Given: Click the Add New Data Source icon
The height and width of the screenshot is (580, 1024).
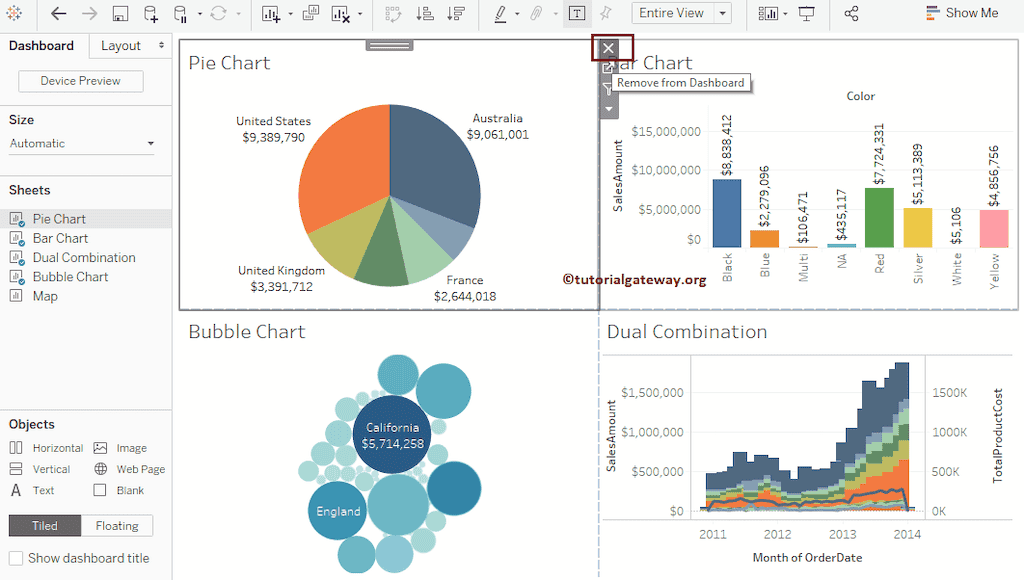Looking at the screenshot, I should click(150, 13).
